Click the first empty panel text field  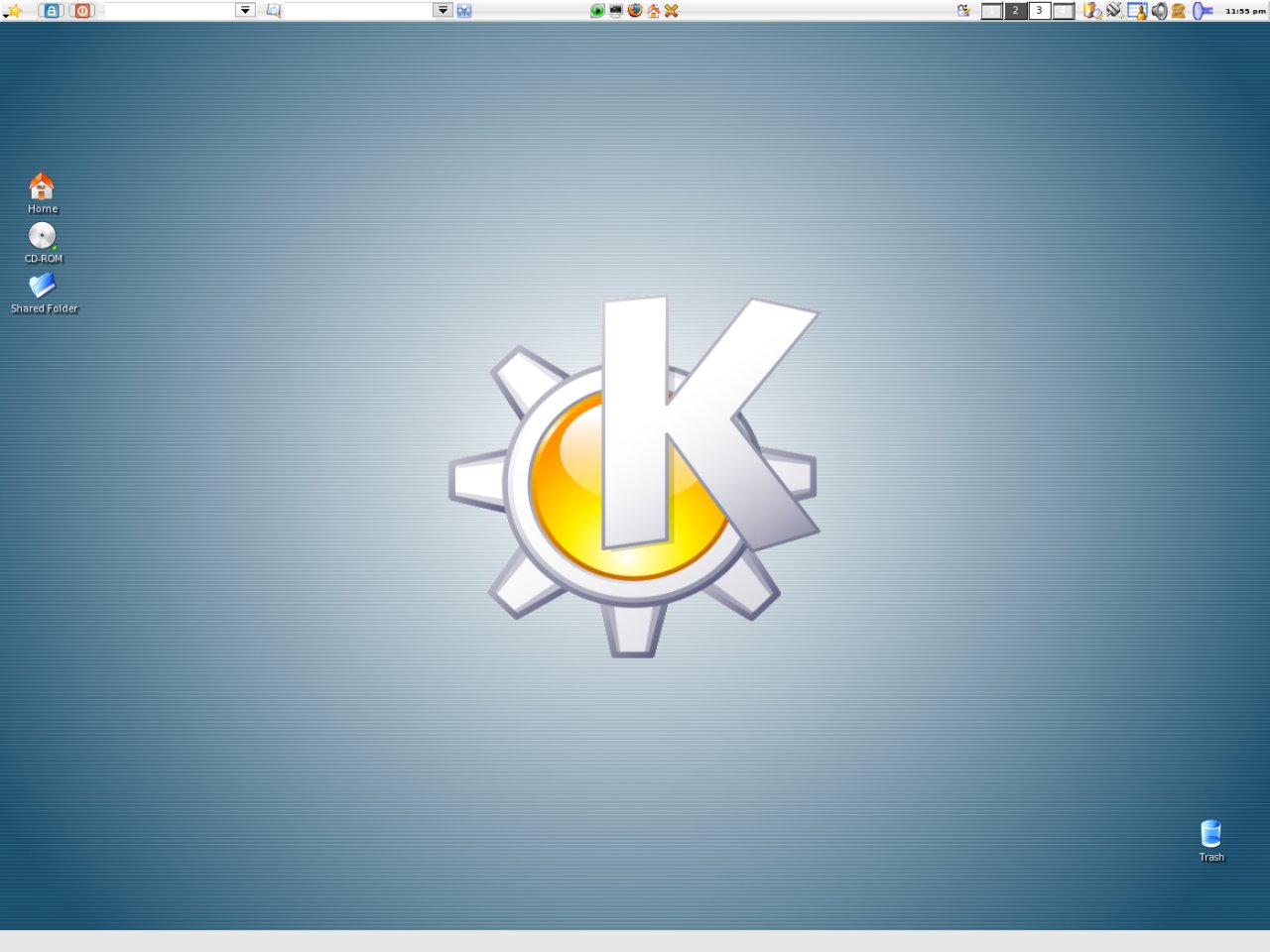tap(170, 10)
